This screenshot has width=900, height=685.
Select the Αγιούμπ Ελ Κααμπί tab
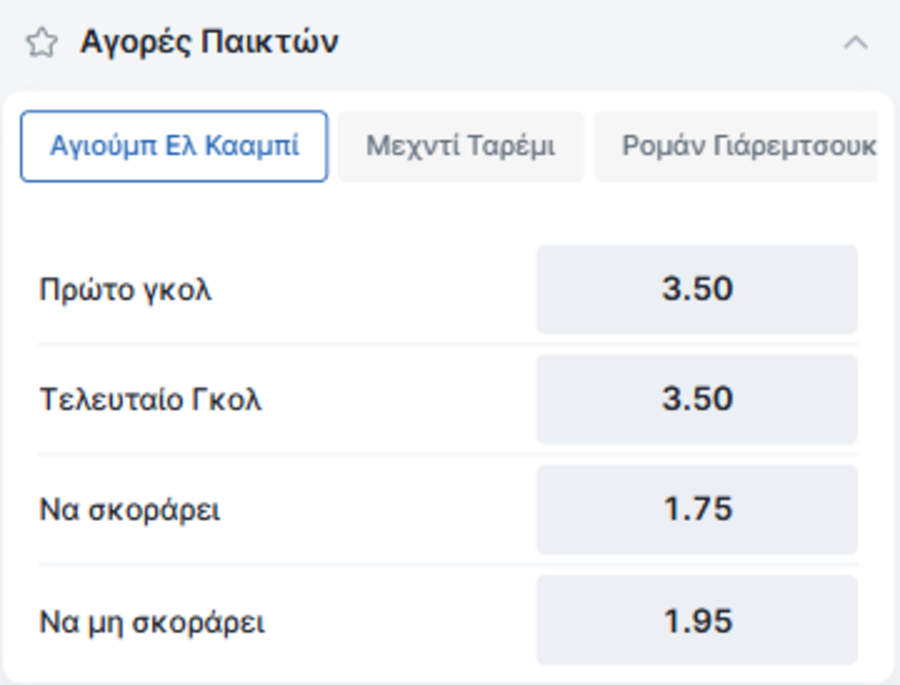tap(174, 146)
